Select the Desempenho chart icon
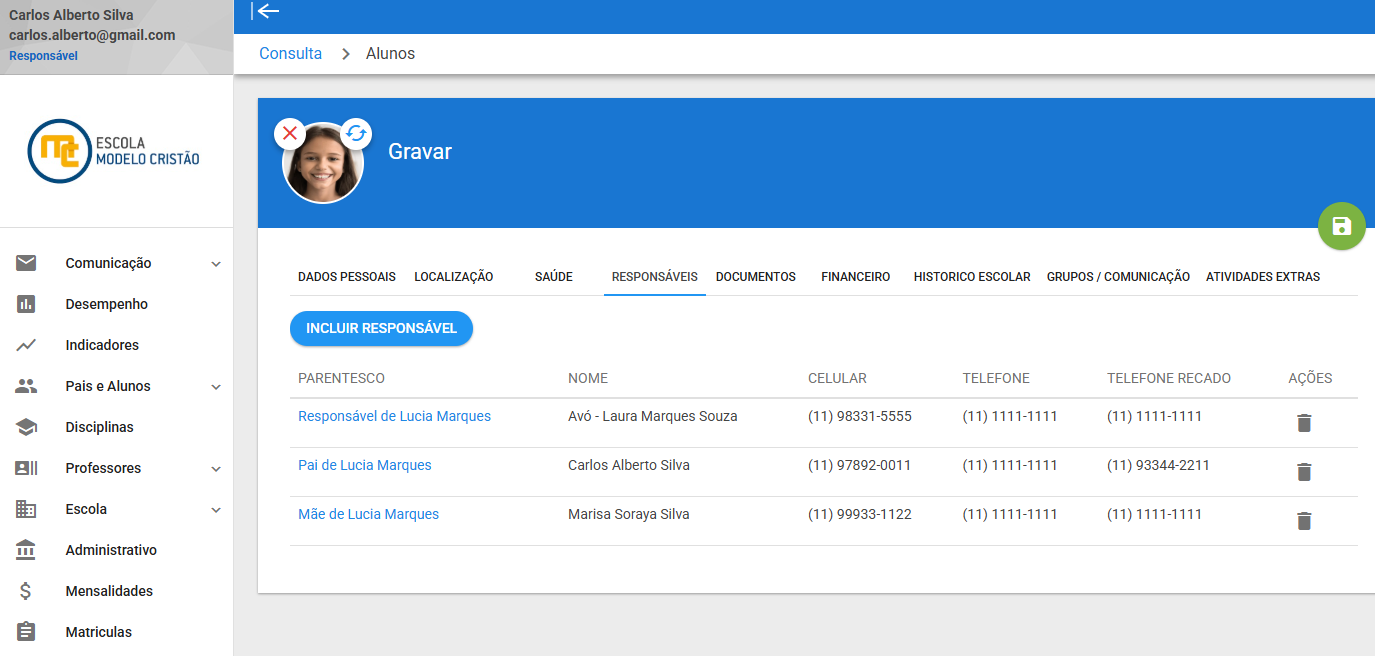The image size is (1375, 656). (x=25, y=303)
